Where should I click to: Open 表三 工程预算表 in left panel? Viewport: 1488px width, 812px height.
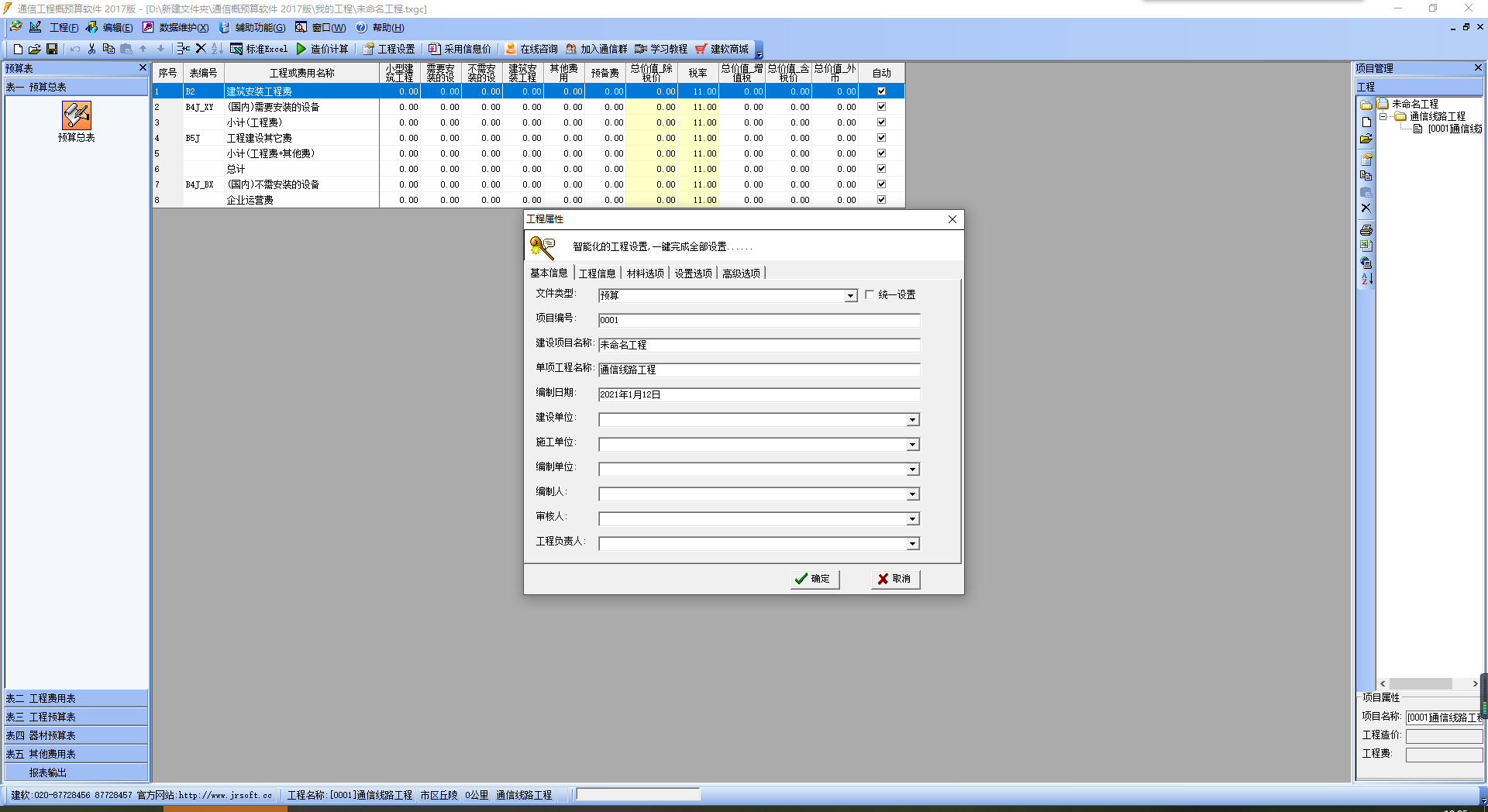point(76,717)
